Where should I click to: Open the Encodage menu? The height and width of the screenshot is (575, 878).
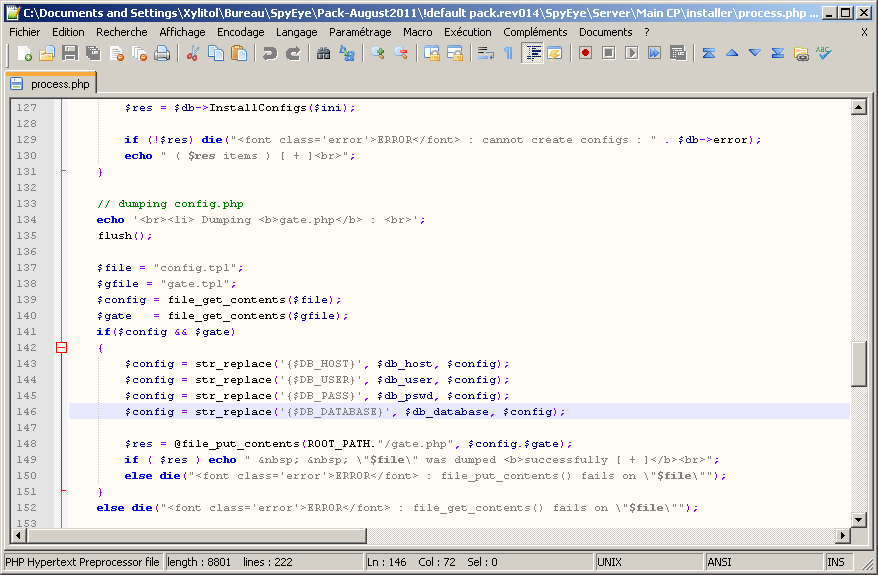240,32
